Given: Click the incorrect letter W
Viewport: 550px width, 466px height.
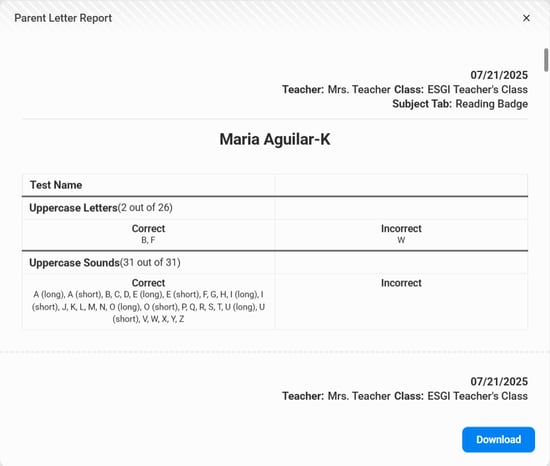Looking at the screenshot, I should point(401,240).
